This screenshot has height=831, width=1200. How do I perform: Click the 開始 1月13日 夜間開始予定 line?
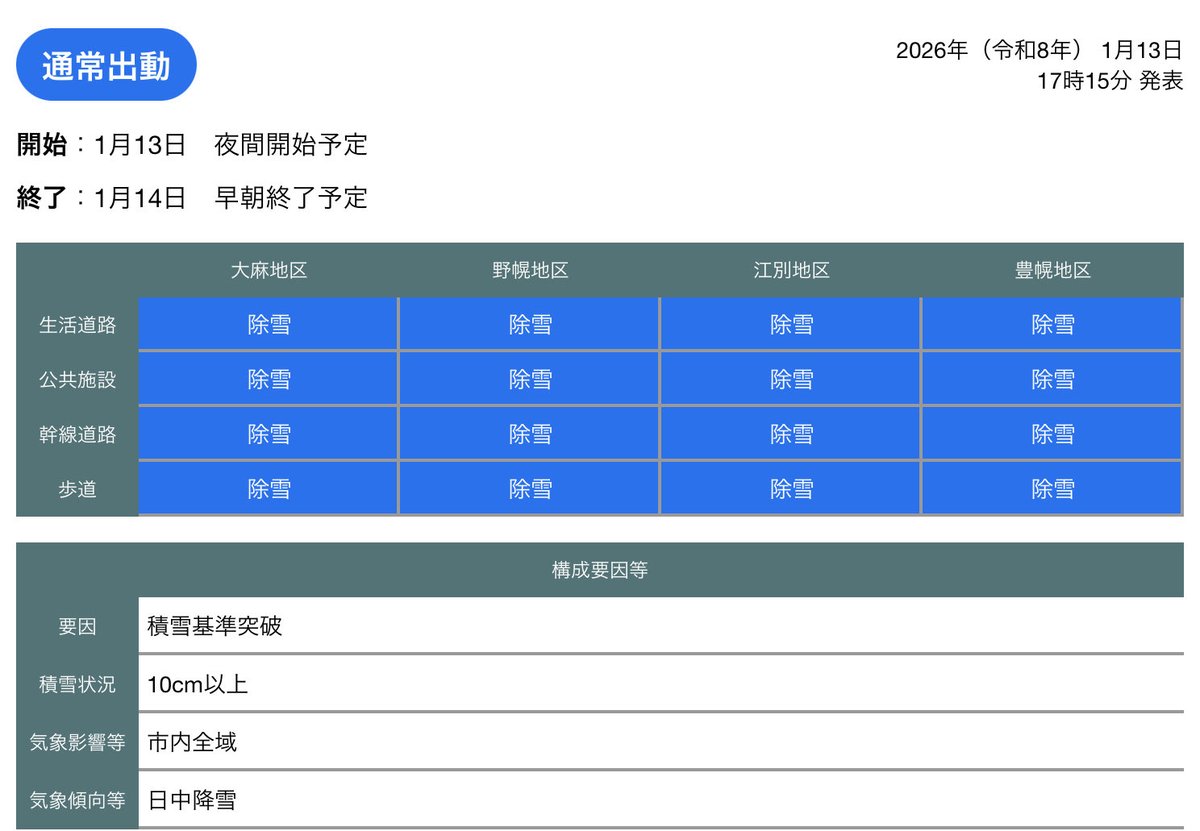tap(193, 145)
